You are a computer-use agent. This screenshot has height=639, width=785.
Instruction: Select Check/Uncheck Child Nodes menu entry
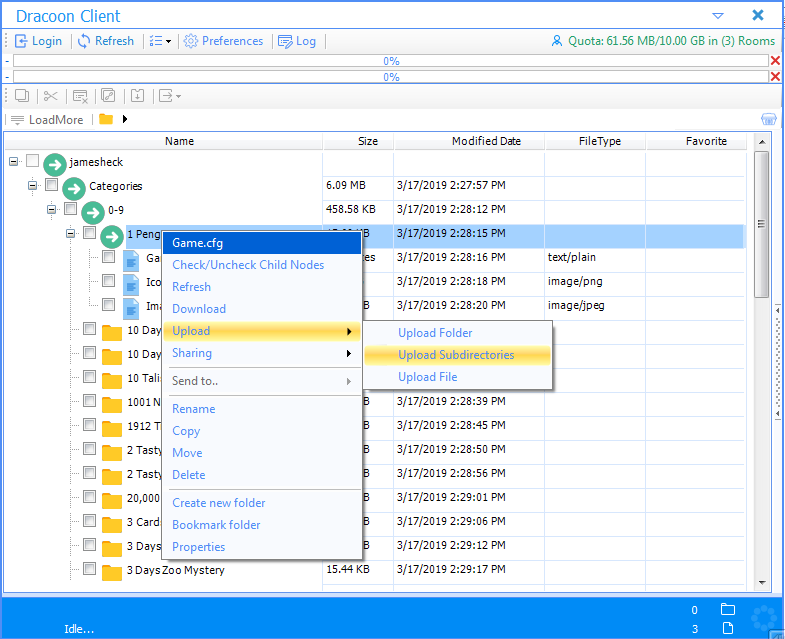coord(261,265)
